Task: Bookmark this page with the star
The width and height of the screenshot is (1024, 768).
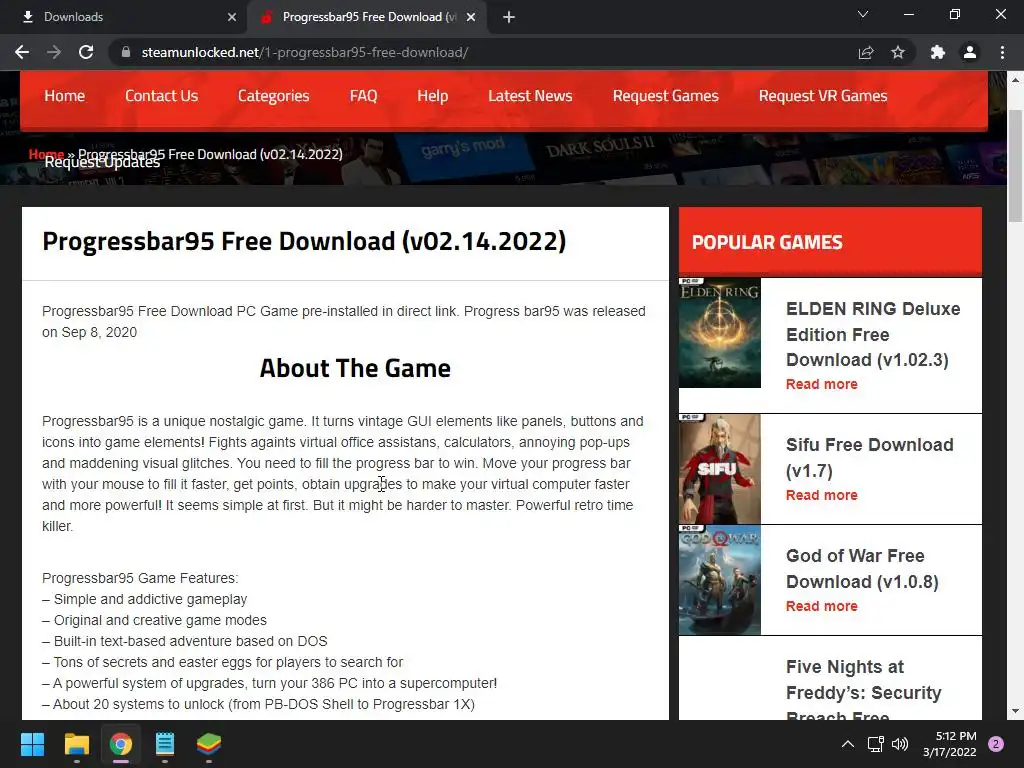Action: pos(898,52)
